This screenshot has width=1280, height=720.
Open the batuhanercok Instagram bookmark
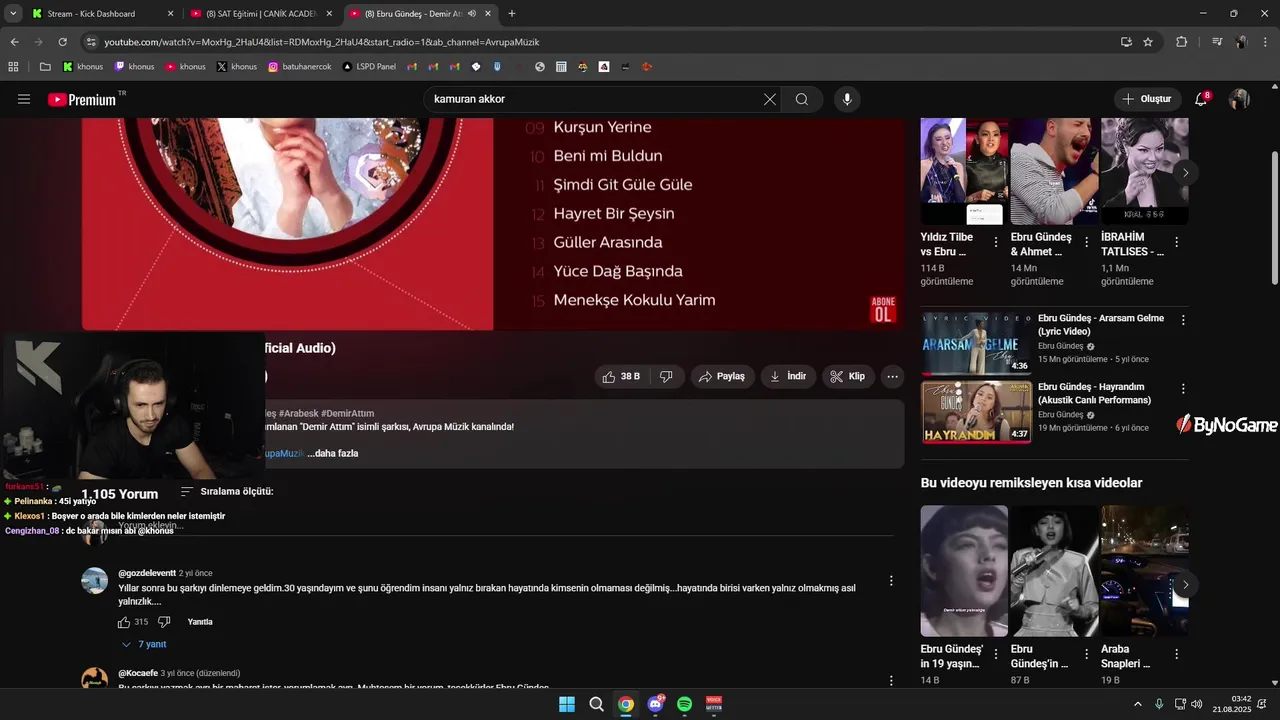coord(299,67)
